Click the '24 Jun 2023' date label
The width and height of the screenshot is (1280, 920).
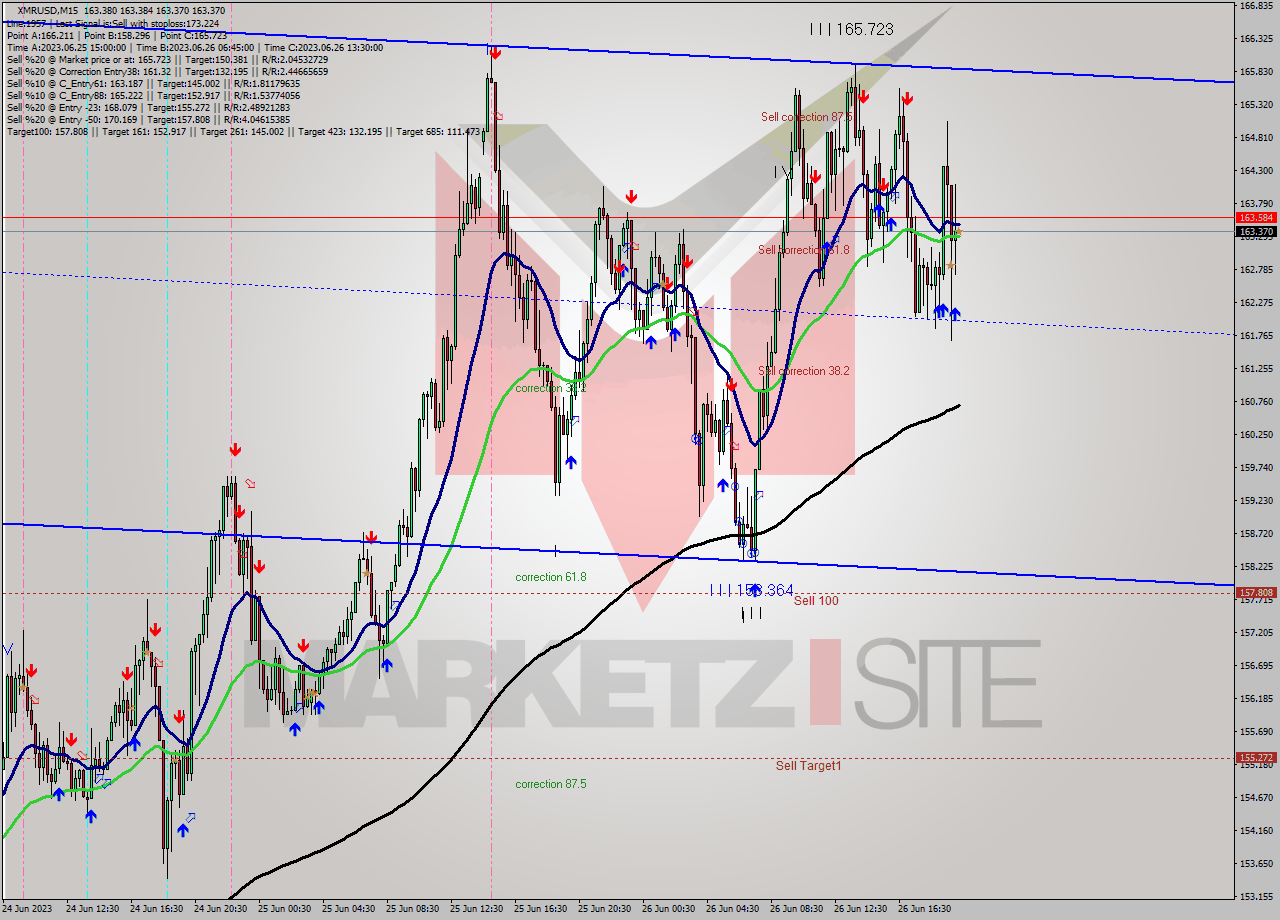pos(28,909)
